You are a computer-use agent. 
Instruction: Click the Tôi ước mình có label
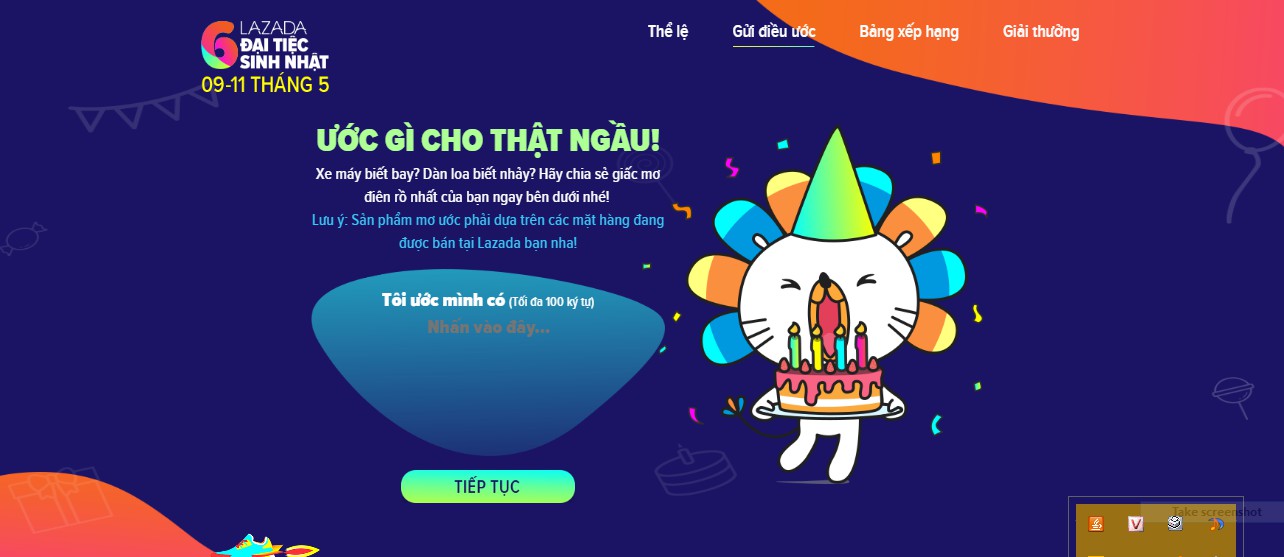click(443, 300)
